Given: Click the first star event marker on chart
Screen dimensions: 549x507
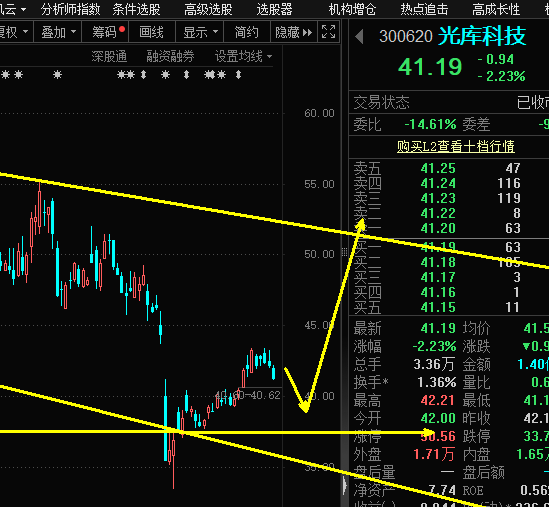Looking at the screenshot, I should tap(6, 75).
